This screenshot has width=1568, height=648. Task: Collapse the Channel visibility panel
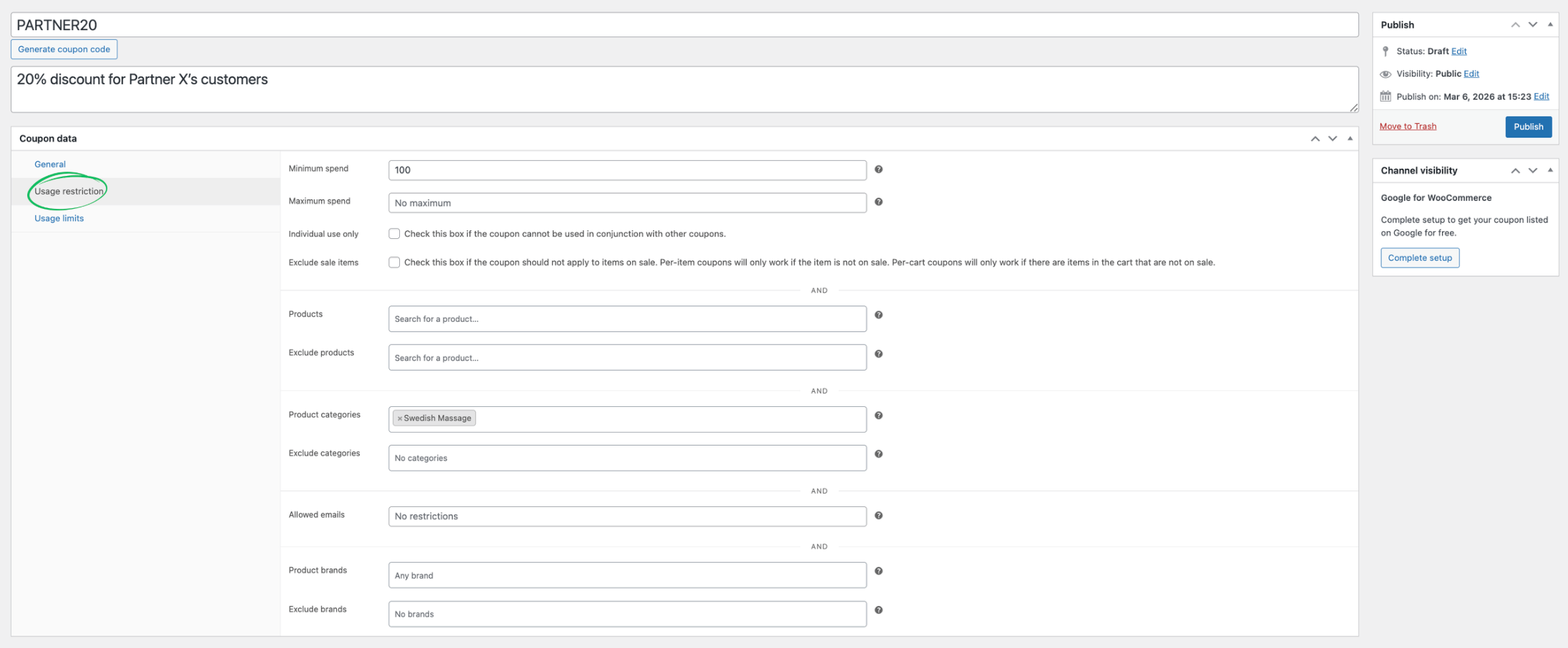1551,170
